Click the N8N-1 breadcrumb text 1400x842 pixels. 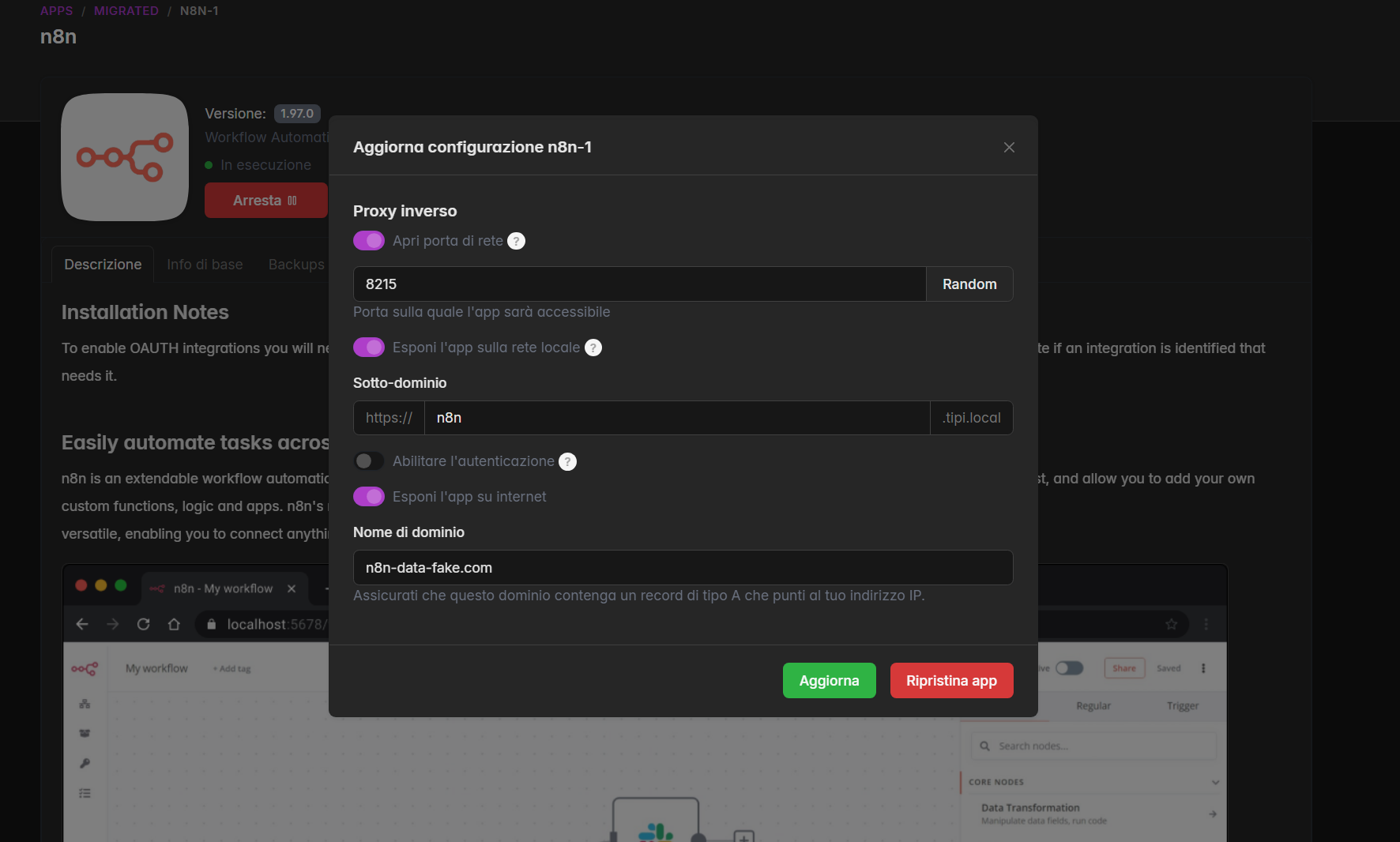pyautogui.click(x=199, y=11)
